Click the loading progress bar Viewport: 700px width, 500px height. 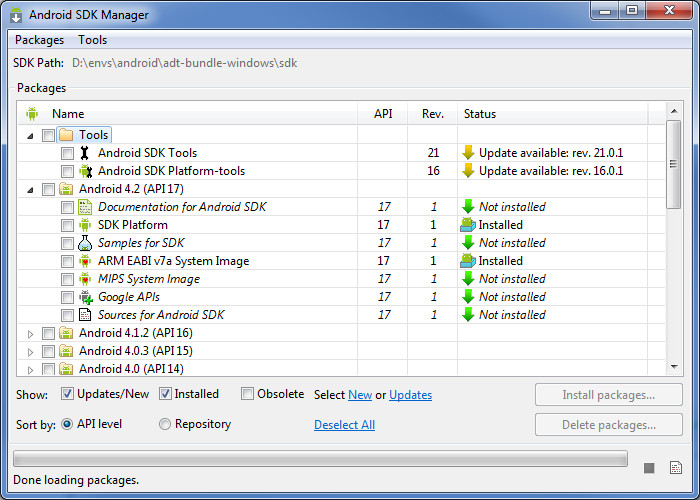click(320, 458)
